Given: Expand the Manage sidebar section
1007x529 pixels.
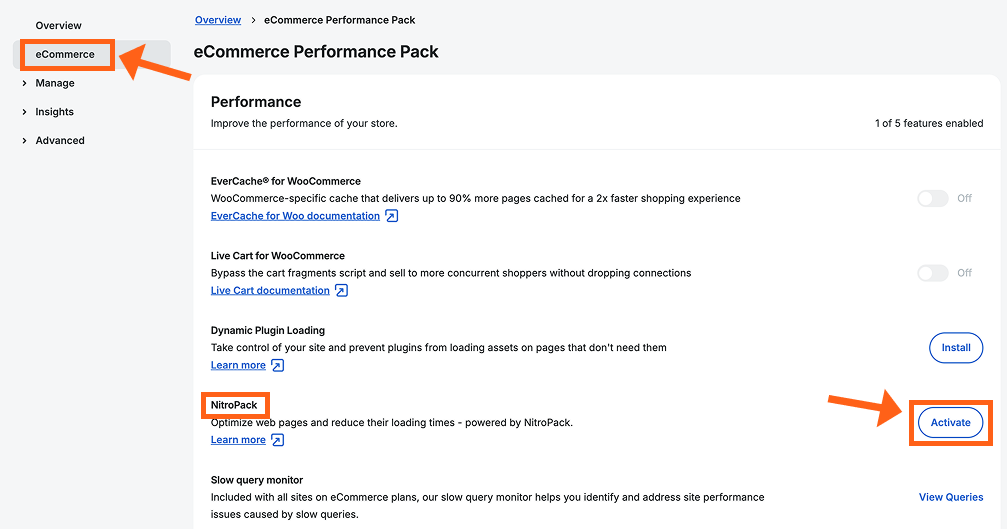Looking at the screenshot, I should [24, 83].
